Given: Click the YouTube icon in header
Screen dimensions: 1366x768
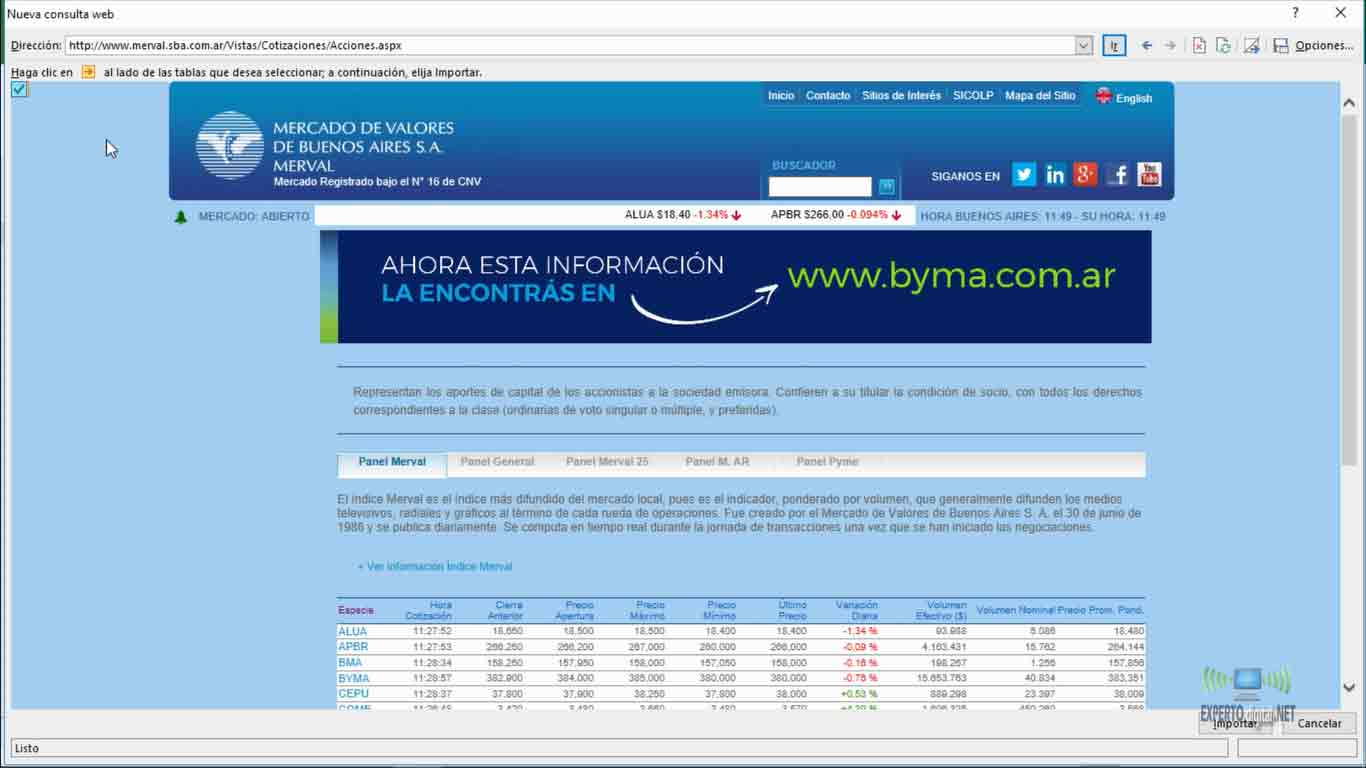Looking at the screenshot, I should coord(1149,175).
